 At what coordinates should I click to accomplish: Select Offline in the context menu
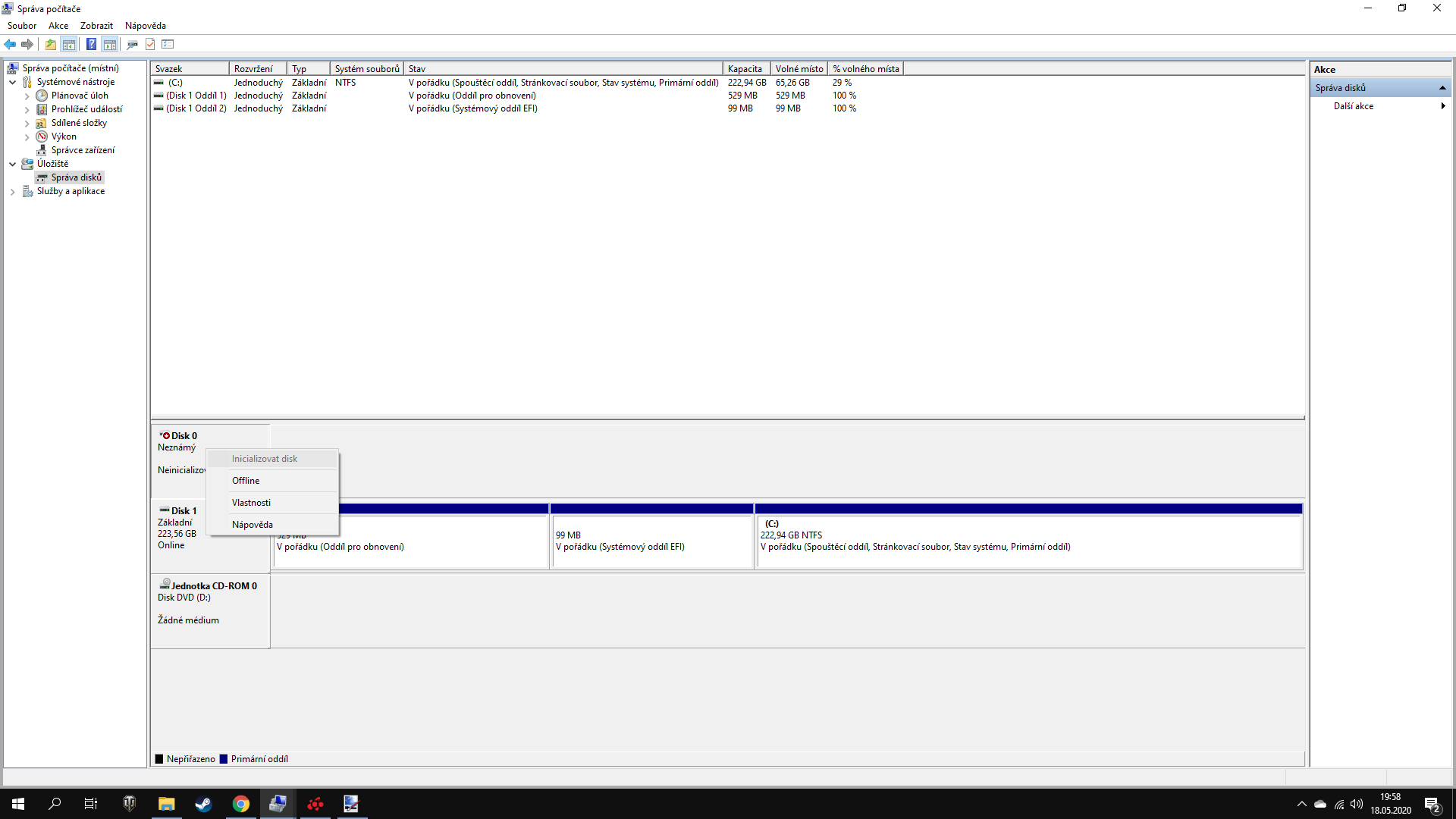[x=246, y=481]
